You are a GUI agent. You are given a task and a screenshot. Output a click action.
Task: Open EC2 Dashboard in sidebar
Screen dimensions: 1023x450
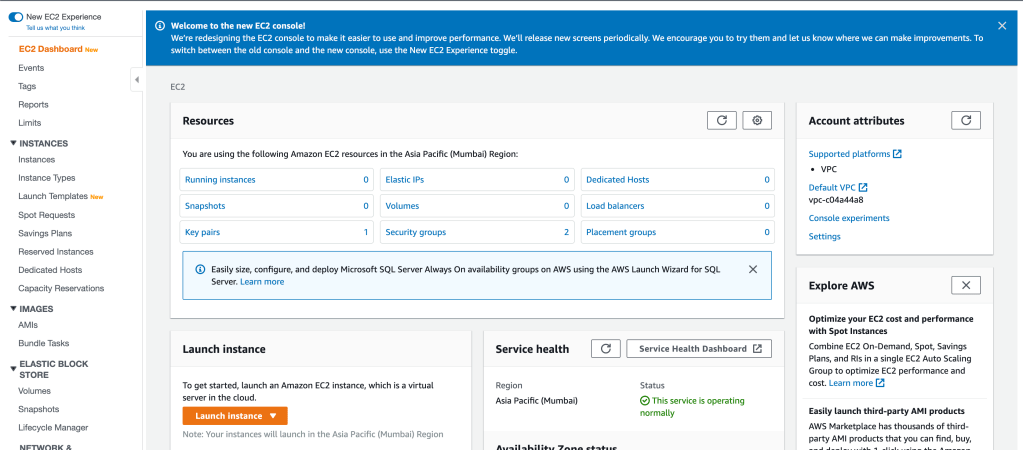pos(50,49)
